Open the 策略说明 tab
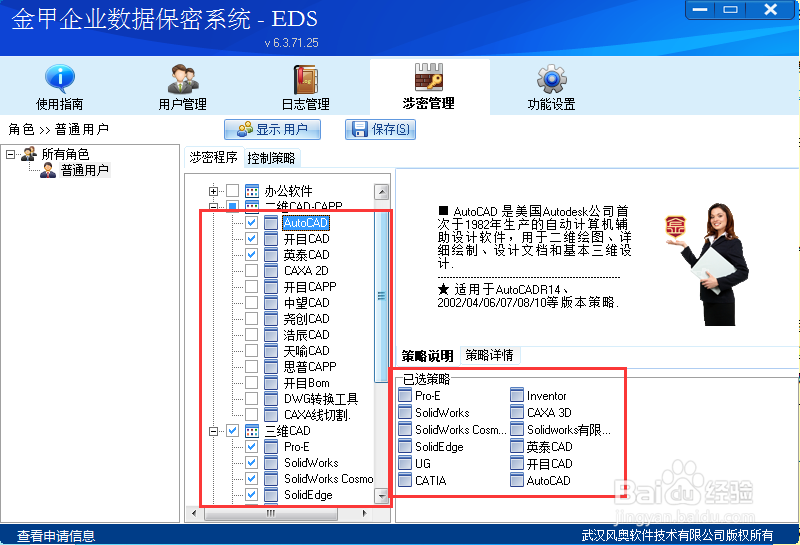The width and height of the screenshot is (800, 545). [x=428, y=356]
